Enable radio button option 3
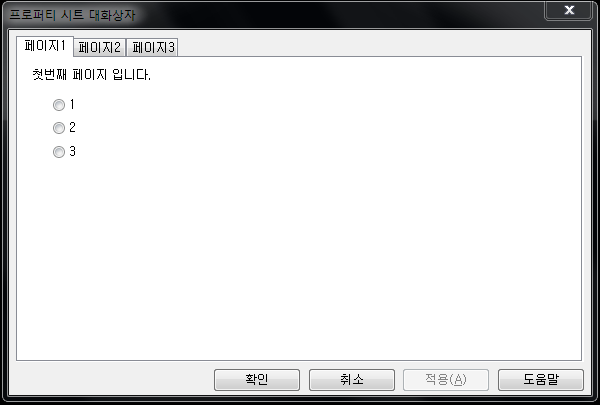 click(x=59, y=152)
